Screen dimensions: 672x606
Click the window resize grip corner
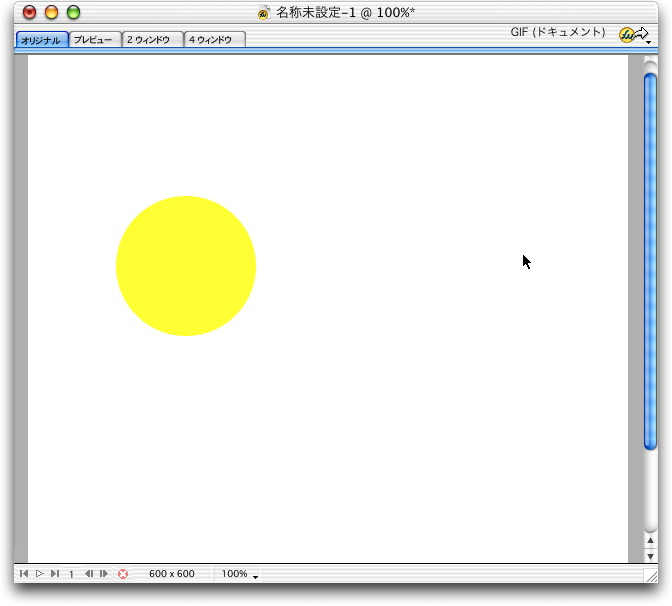[x=651, y=576]
